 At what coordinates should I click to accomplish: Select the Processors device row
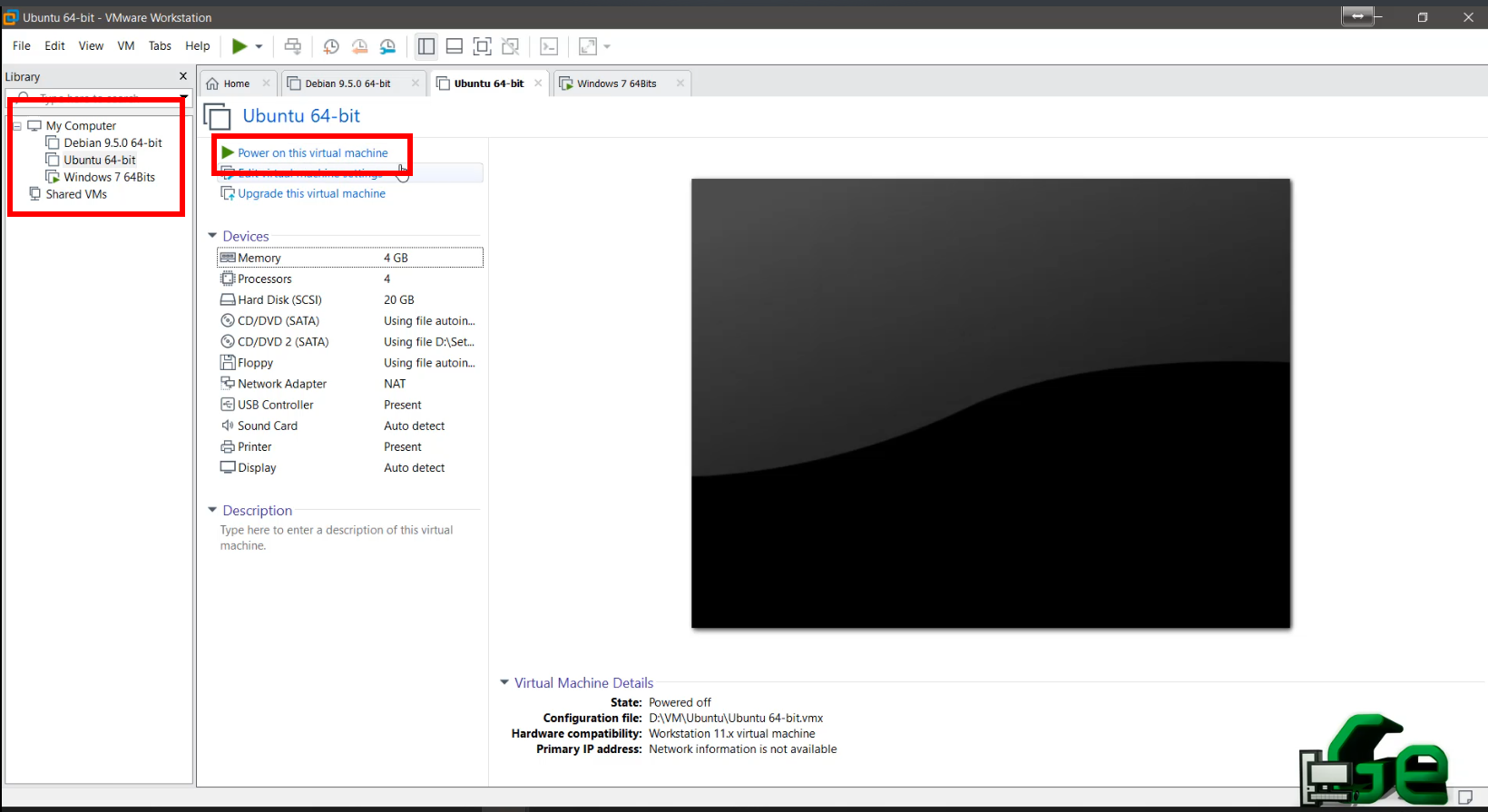(350, 279)
